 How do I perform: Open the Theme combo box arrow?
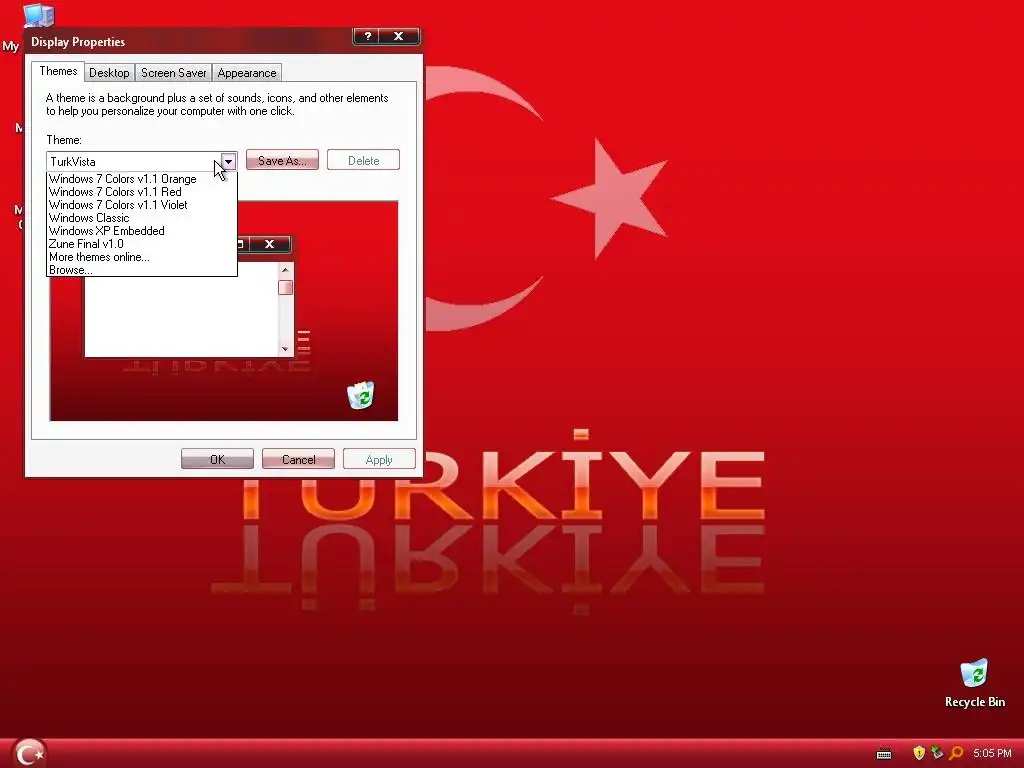(x=228, y=161)
